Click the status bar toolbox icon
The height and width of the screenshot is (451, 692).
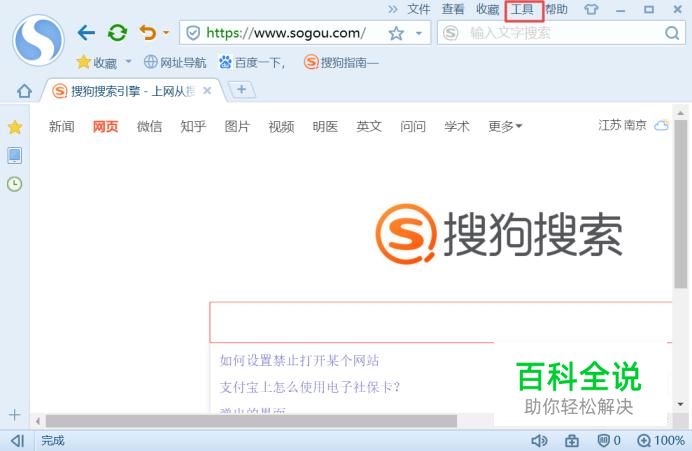pyautogui.click(x=572, y=440)
